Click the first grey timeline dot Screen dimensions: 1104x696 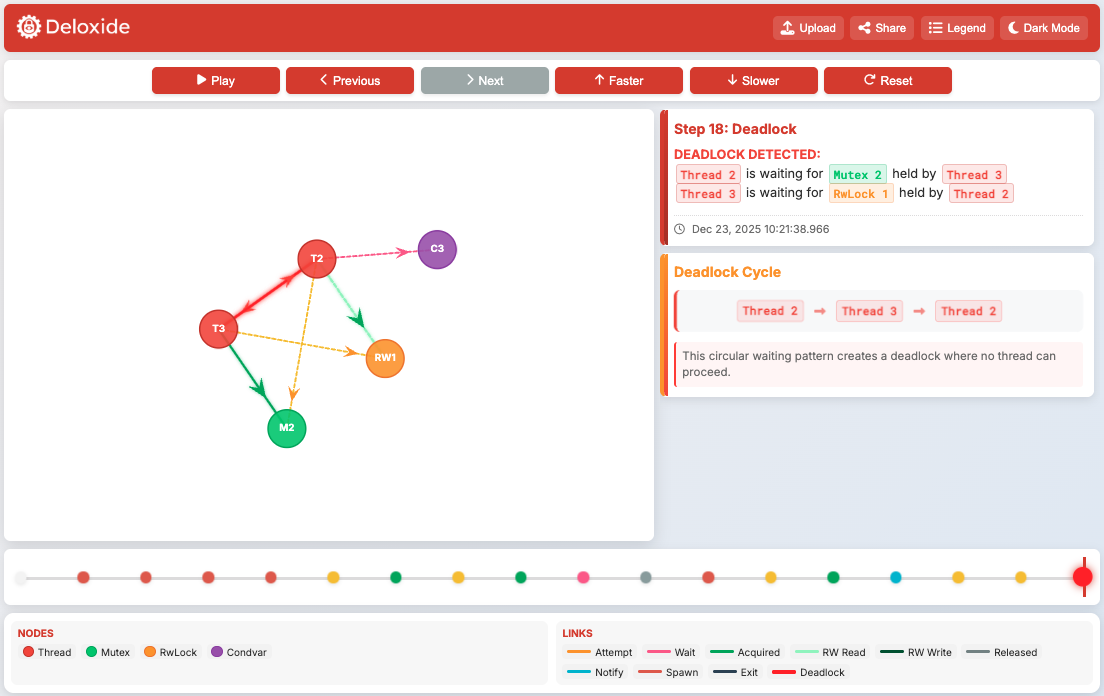pyautogui.click(x=21, y=577)
